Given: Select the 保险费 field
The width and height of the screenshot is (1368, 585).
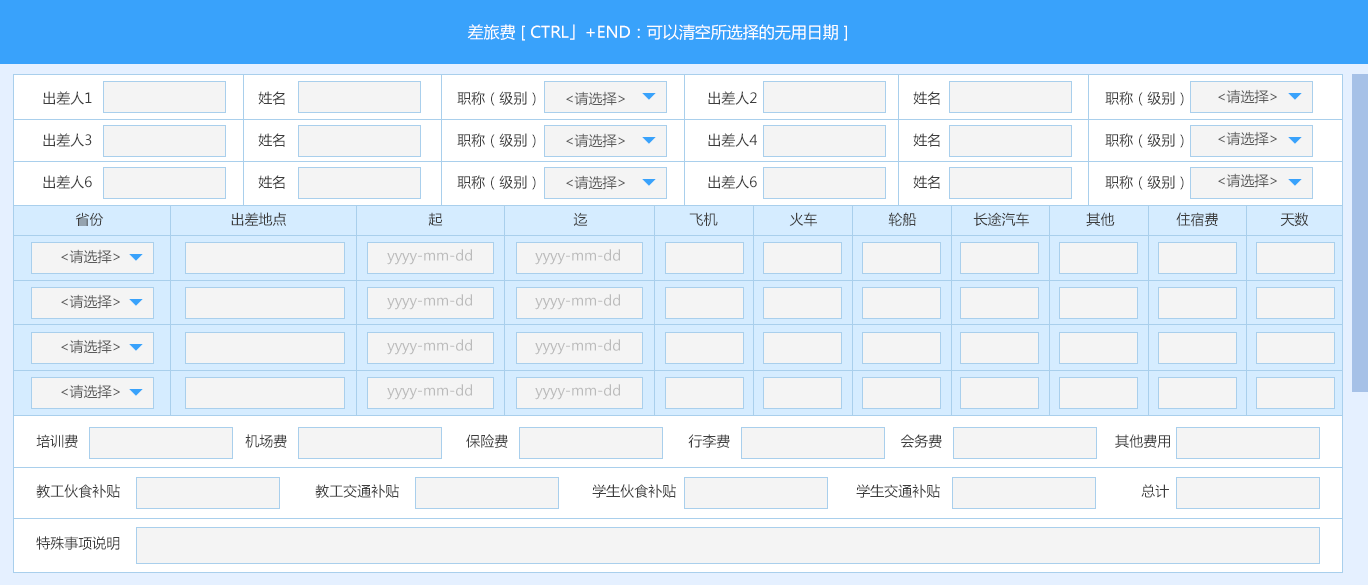Looking at the screenshot, I should (590, 443).
